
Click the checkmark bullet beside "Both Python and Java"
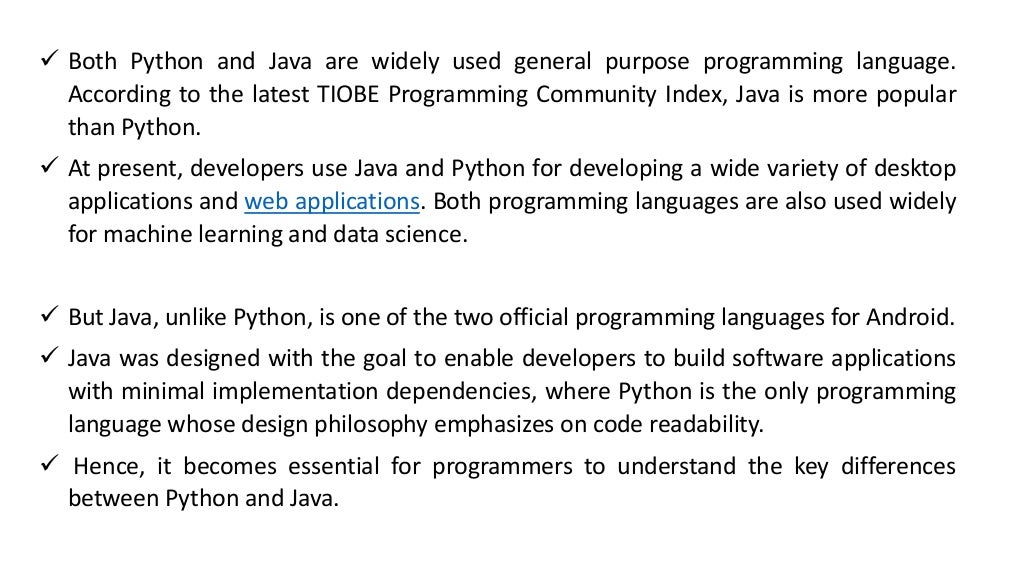point(50,59)
